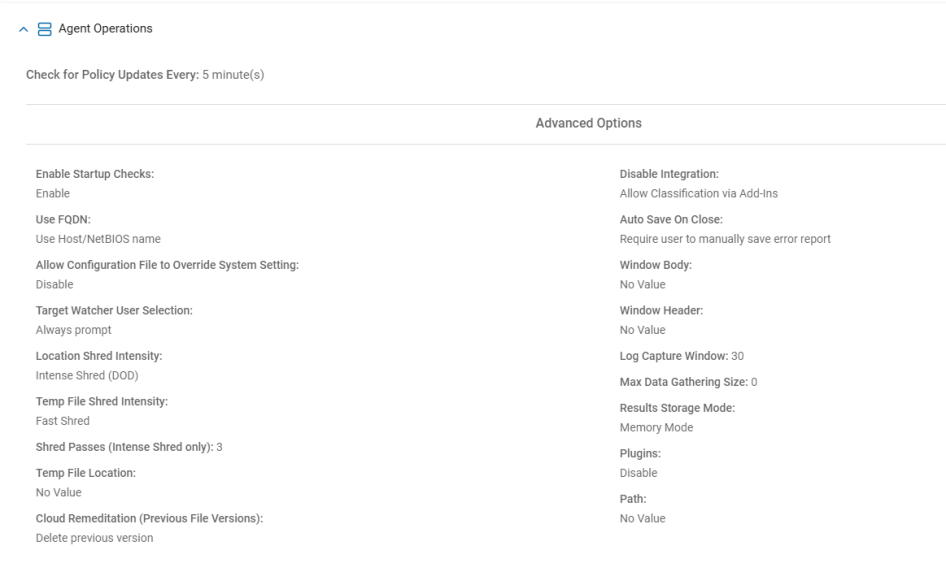
Task: Click Check for Policy Updates Every label
Action: point(112,76)
